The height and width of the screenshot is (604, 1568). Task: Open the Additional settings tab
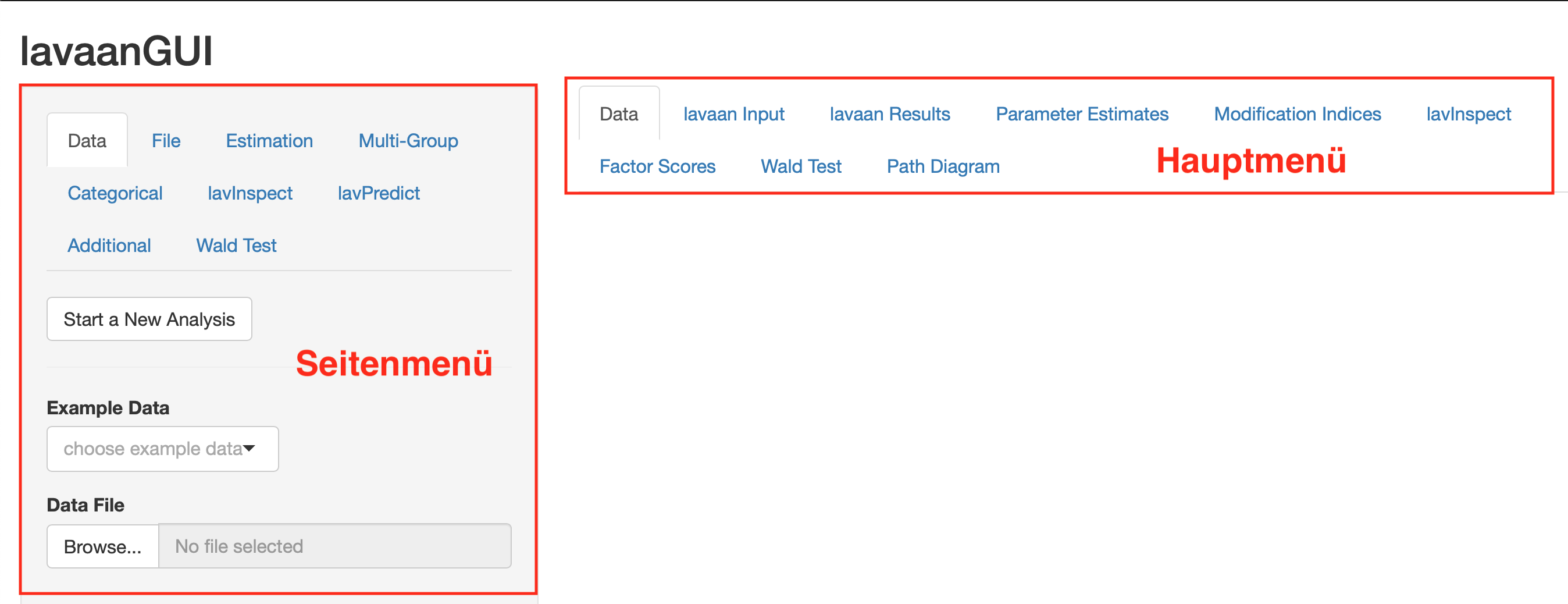pos(109,246)
